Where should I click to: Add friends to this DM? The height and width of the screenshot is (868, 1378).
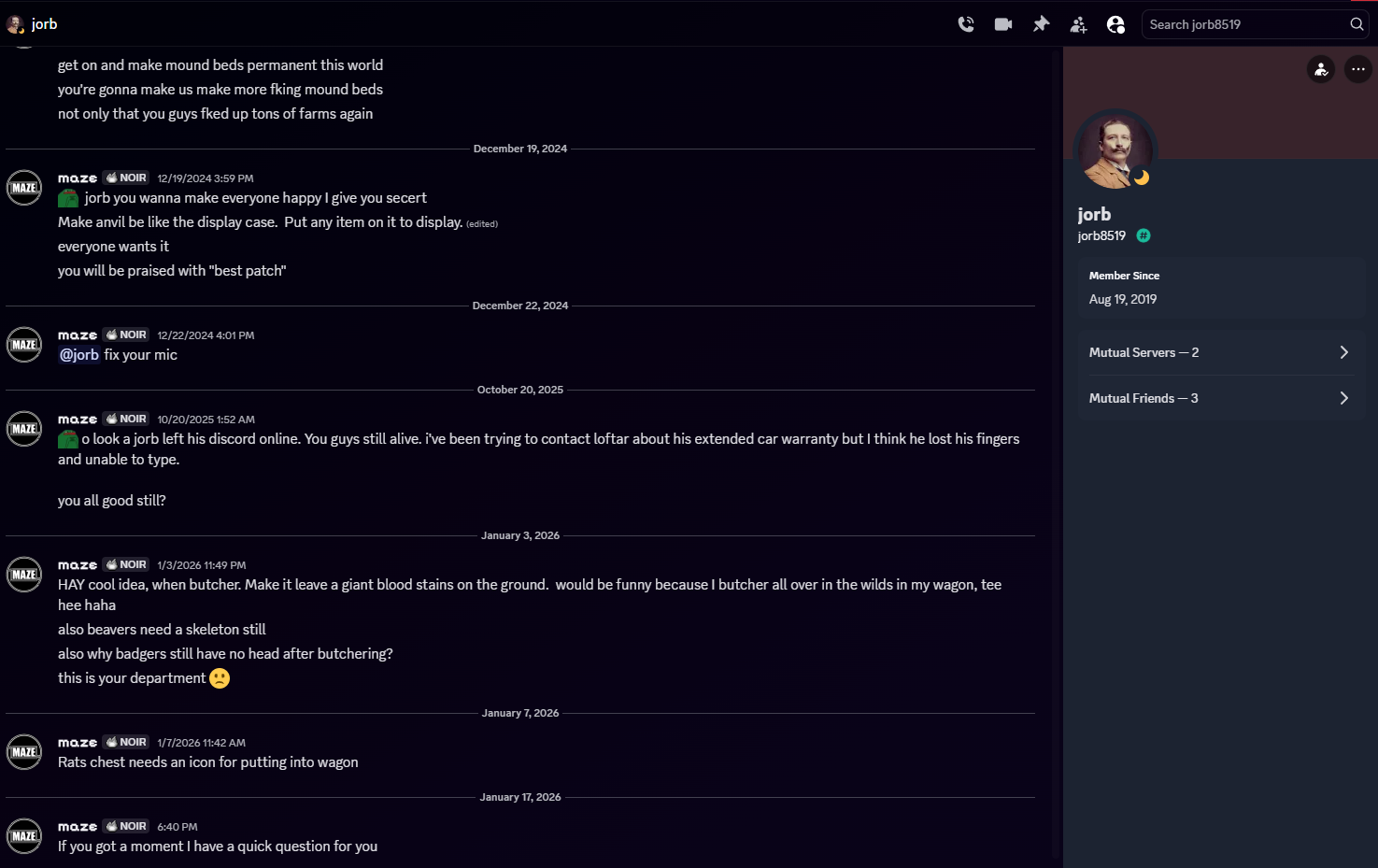click(1078, 24)
